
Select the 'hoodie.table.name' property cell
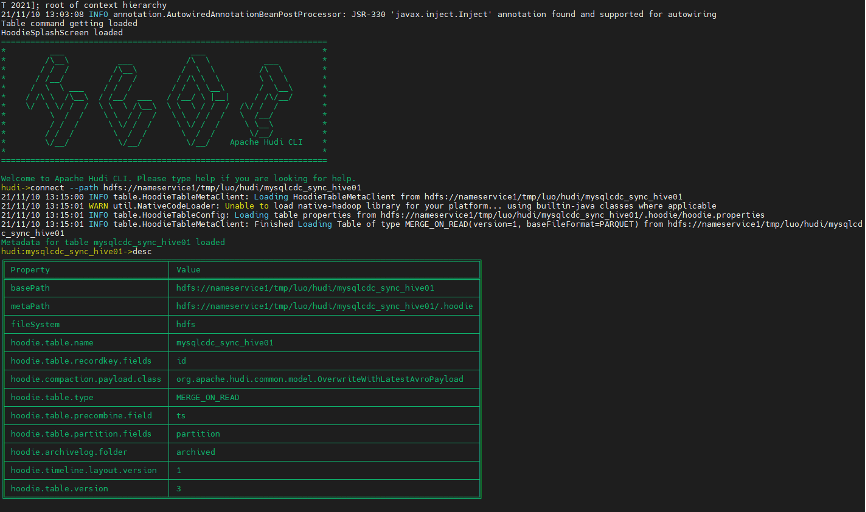86,343
